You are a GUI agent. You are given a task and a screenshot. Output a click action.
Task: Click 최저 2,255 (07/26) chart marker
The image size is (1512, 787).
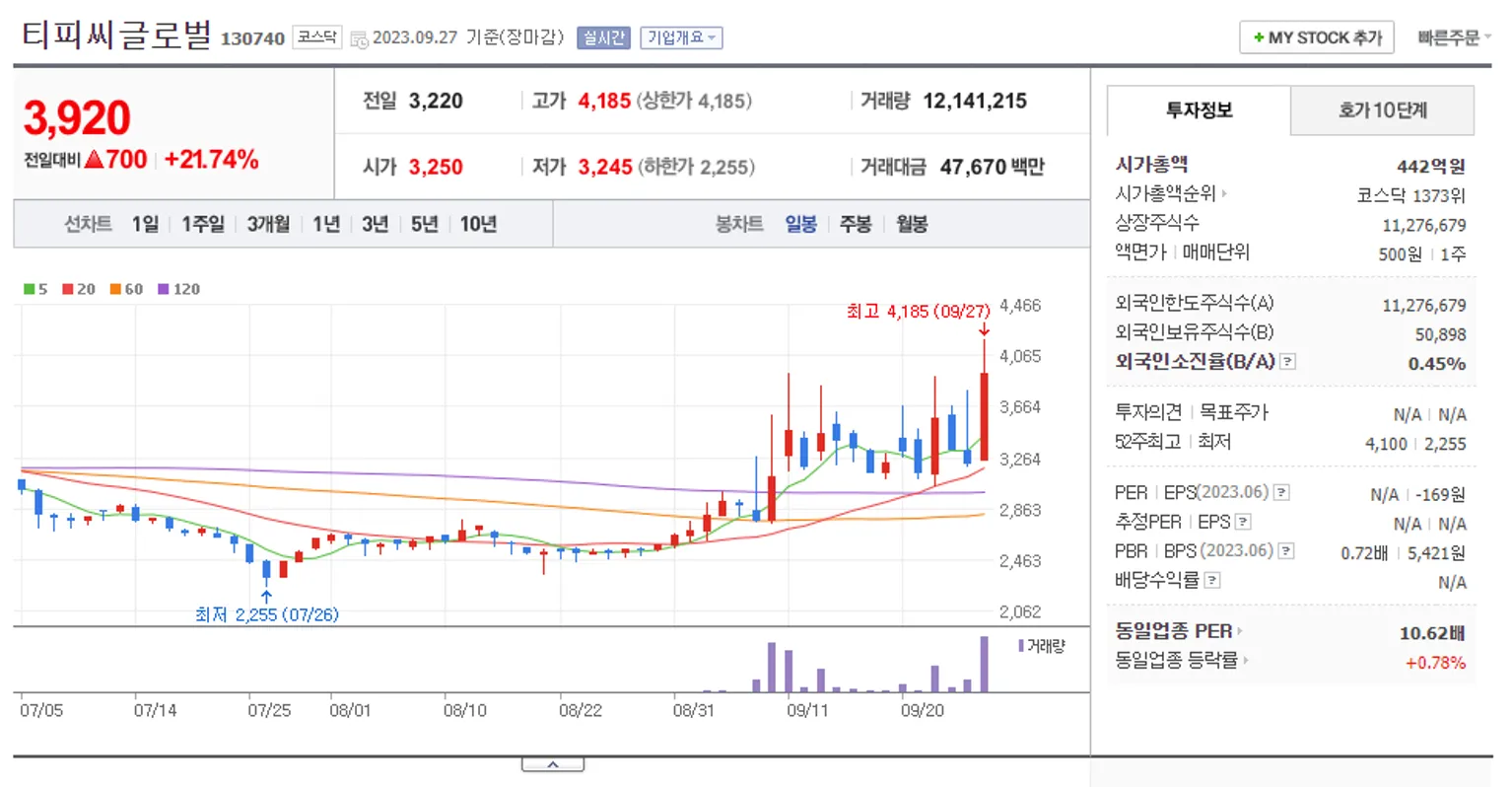267,614
